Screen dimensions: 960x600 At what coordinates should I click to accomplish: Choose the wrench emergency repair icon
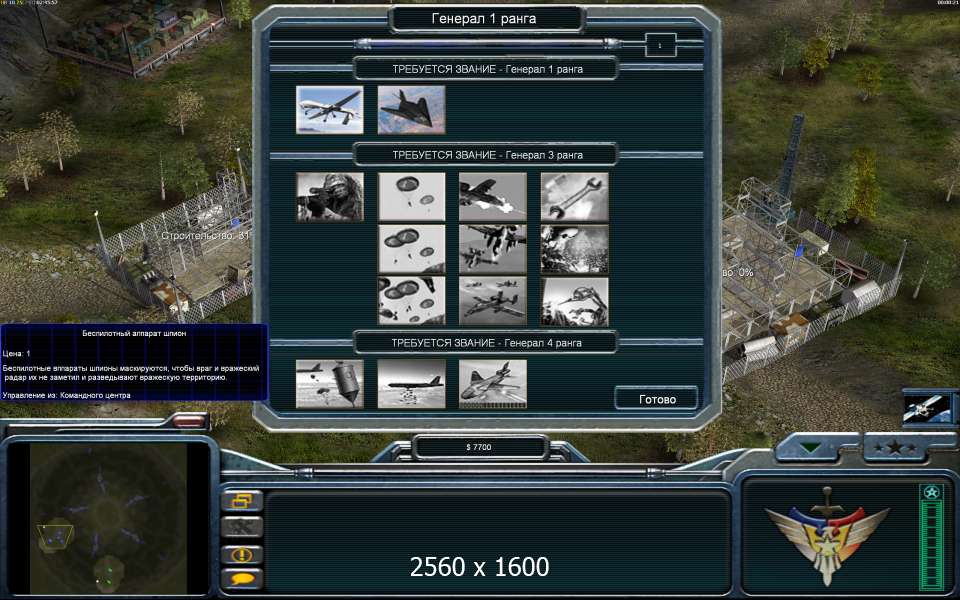(574, 197)
